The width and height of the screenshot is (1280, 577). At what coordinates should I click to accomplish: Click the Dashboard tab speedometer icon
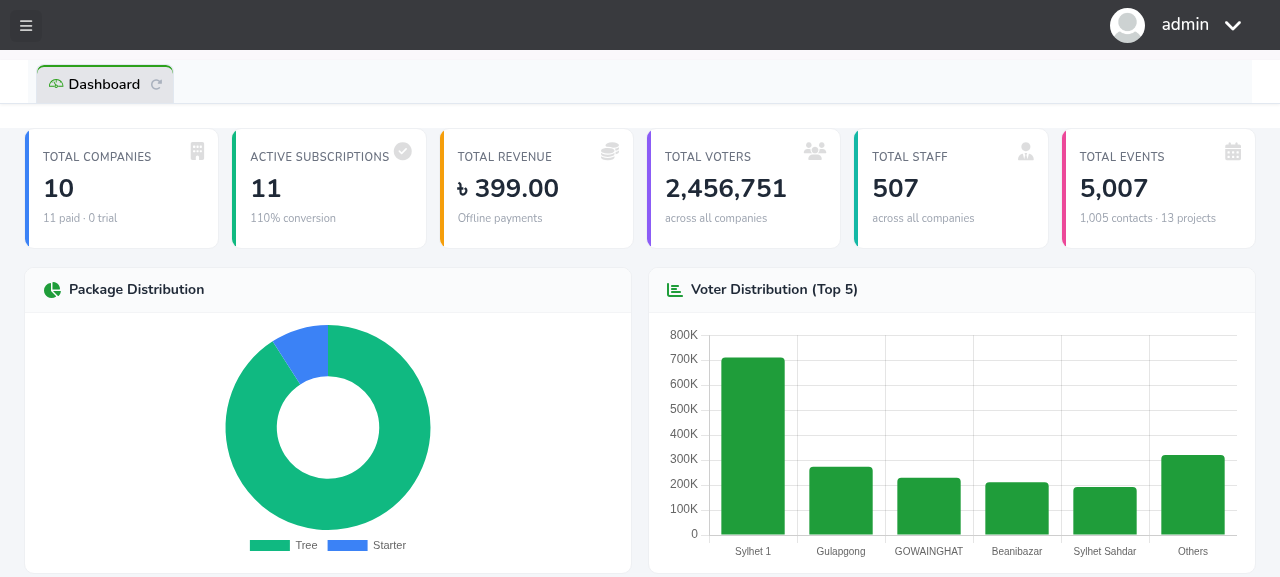tap(56, 84)
